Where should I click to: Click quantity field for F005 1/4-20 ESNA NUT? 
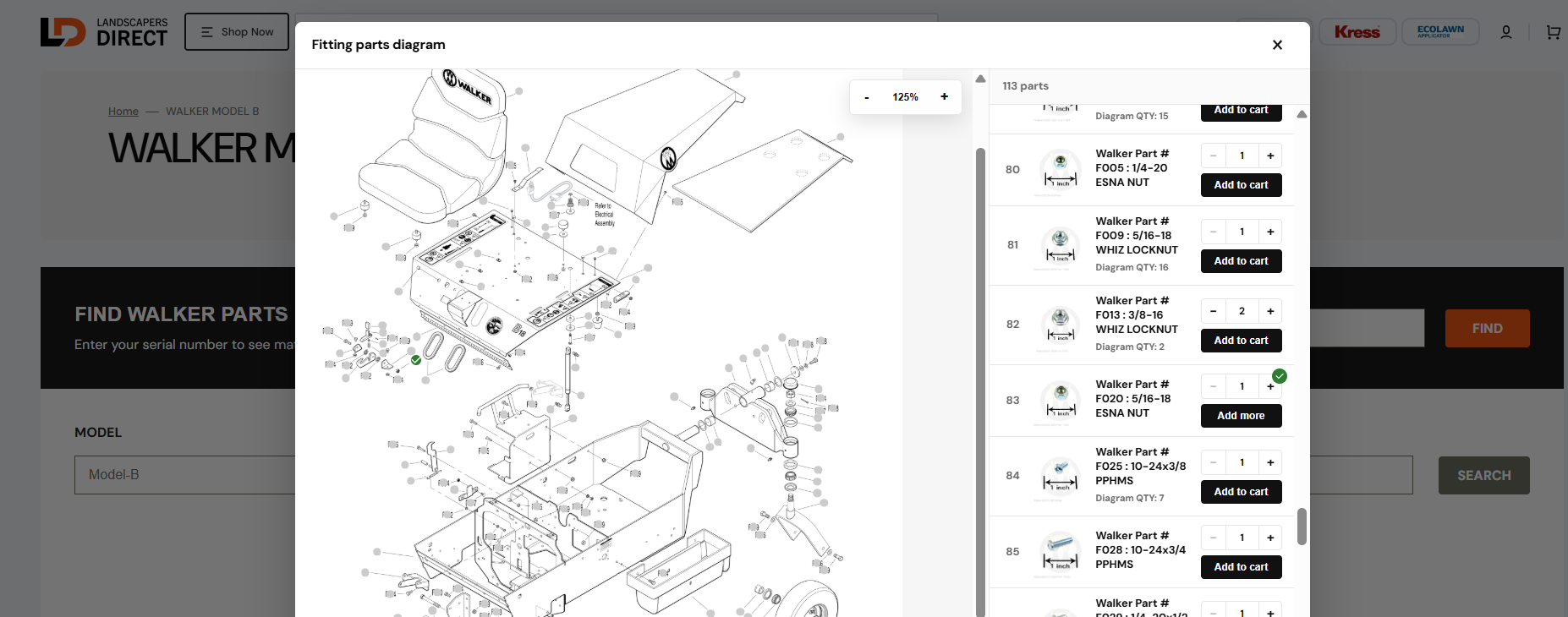point(1242,156)
